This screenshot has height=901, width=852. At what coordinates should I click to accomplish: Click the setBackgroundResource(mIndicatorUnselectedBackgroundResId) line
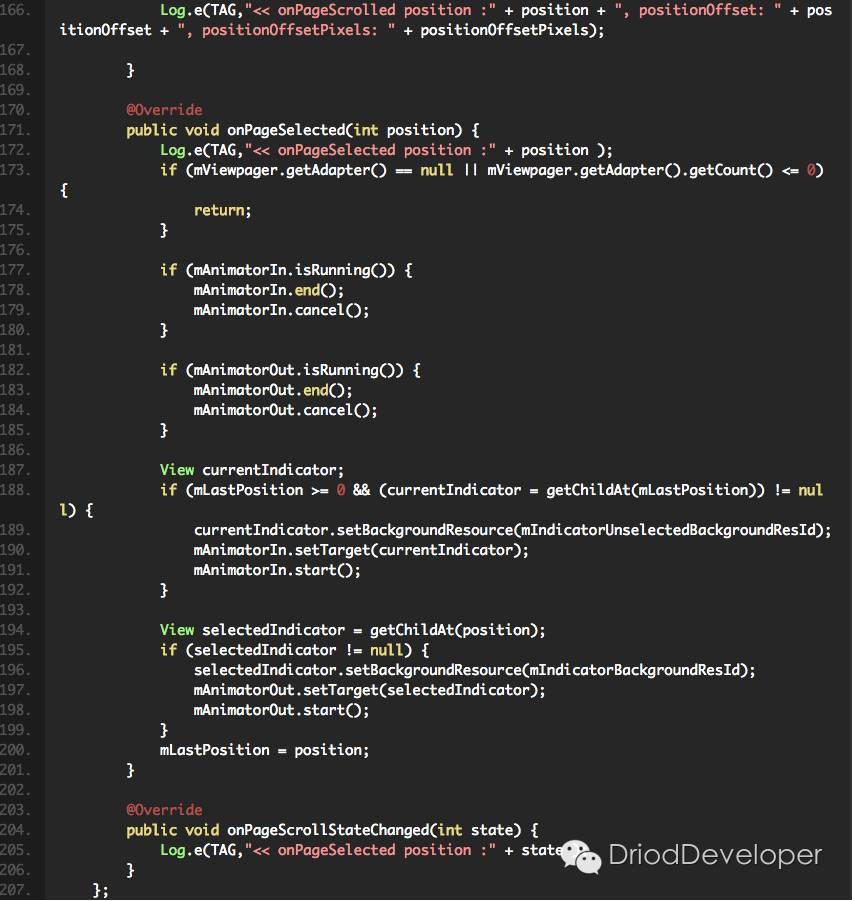coord(512,530)
